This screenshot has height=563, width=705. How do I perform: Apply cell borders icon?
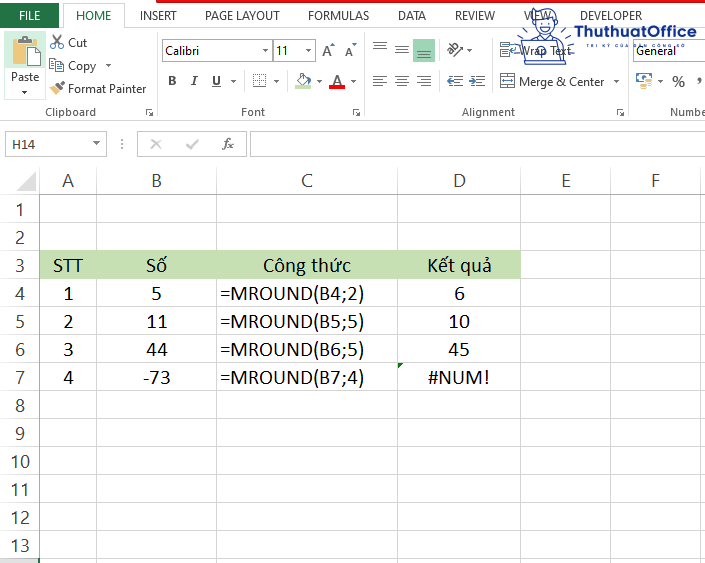(259, 81)
